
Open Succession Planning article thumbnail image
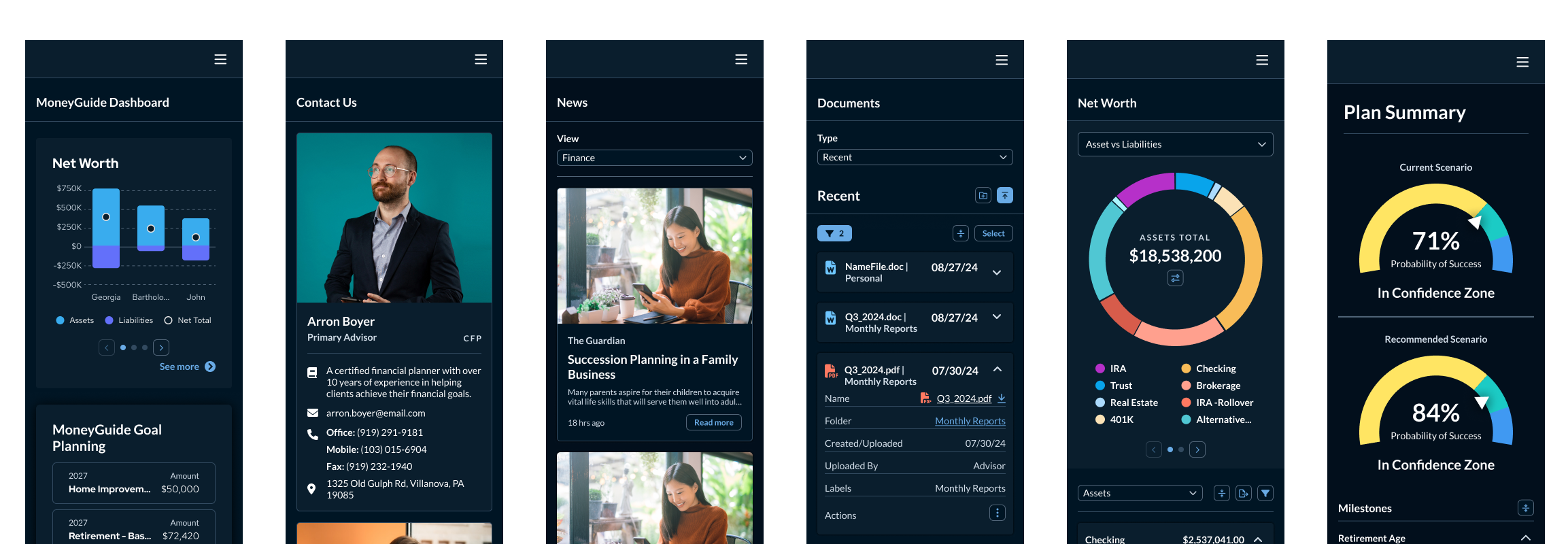tap(655, 256)
